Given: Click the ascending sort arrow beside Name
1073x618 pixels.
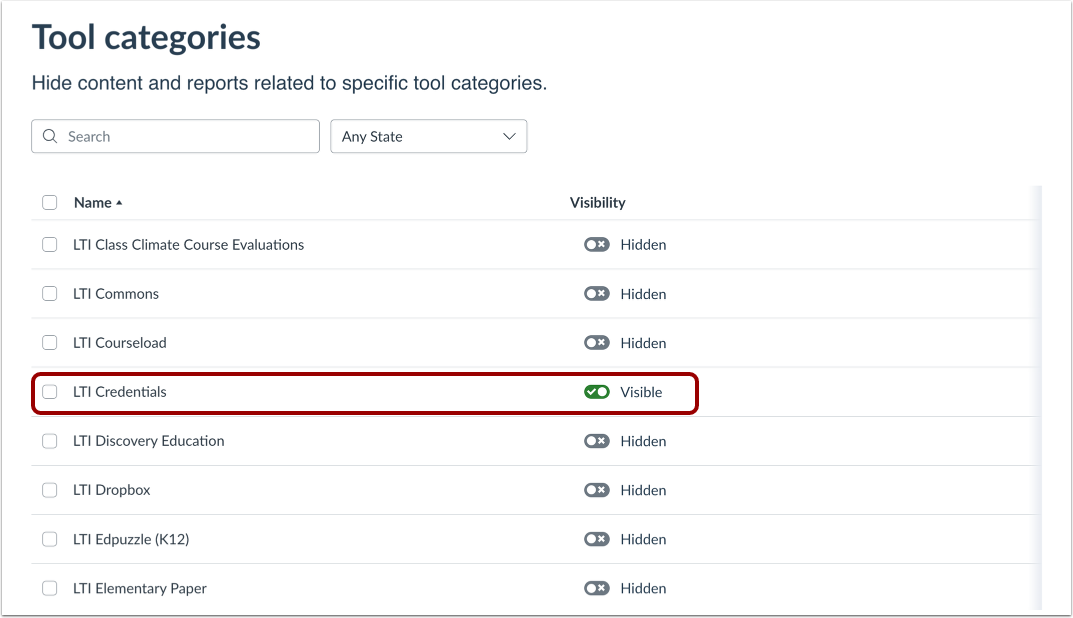Looking at the screenshot, I should click(x=119, y=202).
